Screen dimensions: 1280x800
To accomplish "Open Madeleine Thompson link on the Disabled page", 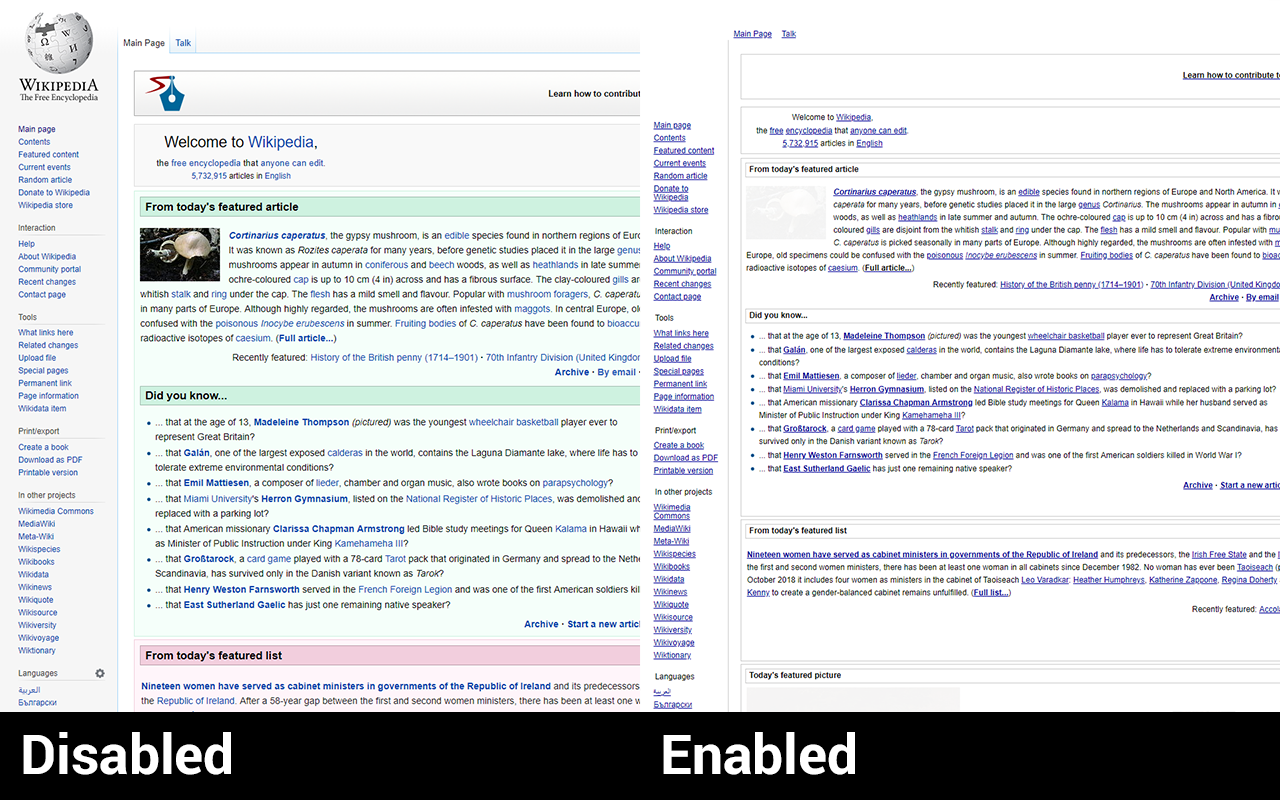I will click(x=301, y=422).
